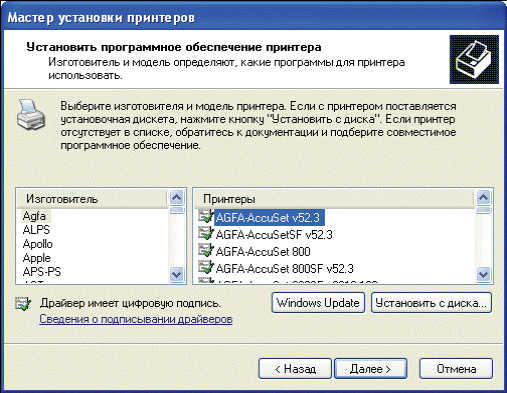This screenshot has height=393, width=507.
Task: Open the Сведения о подписывании драйверов link
Action: [136, 319]
